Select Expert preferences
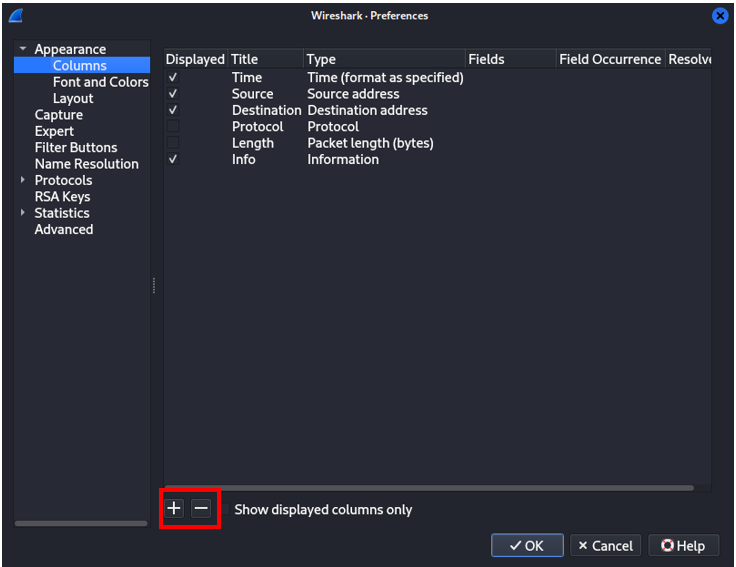The width and height of the screenshot is (736, 567). pos(54,131)
